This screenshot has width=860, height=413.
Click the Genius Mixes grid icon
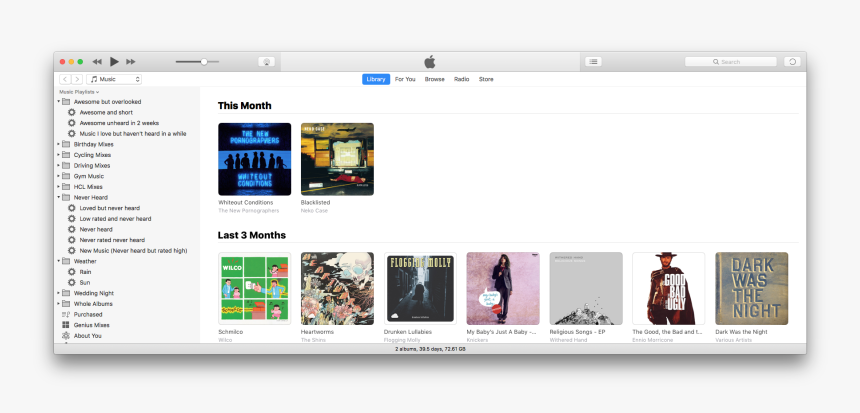[x=66, y=325]
